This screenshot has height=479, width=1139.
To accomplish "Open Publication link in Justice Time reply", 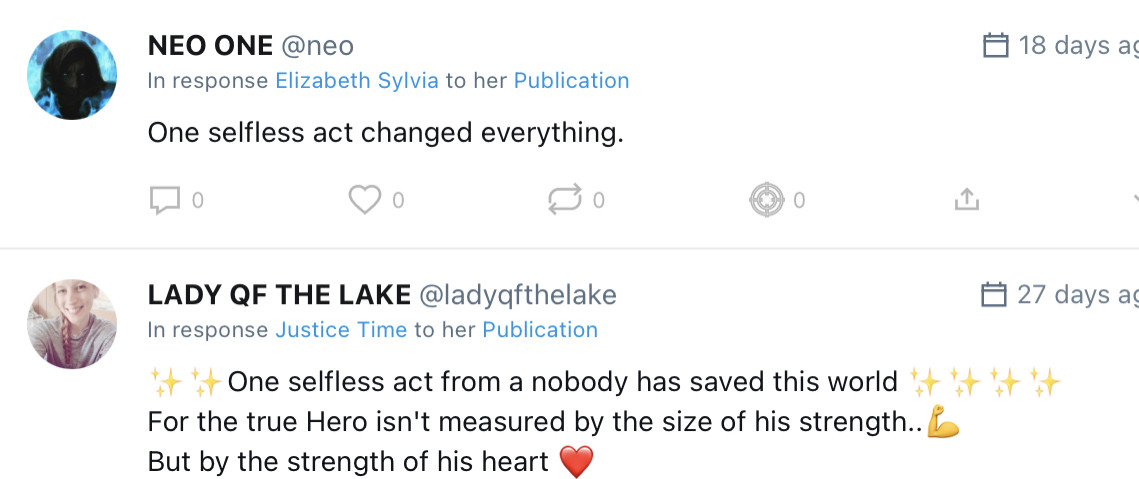I will point(540,330).
